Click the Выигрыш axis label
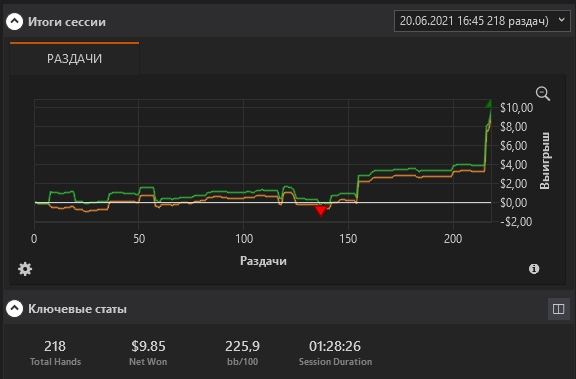 (x=545, y=160)
